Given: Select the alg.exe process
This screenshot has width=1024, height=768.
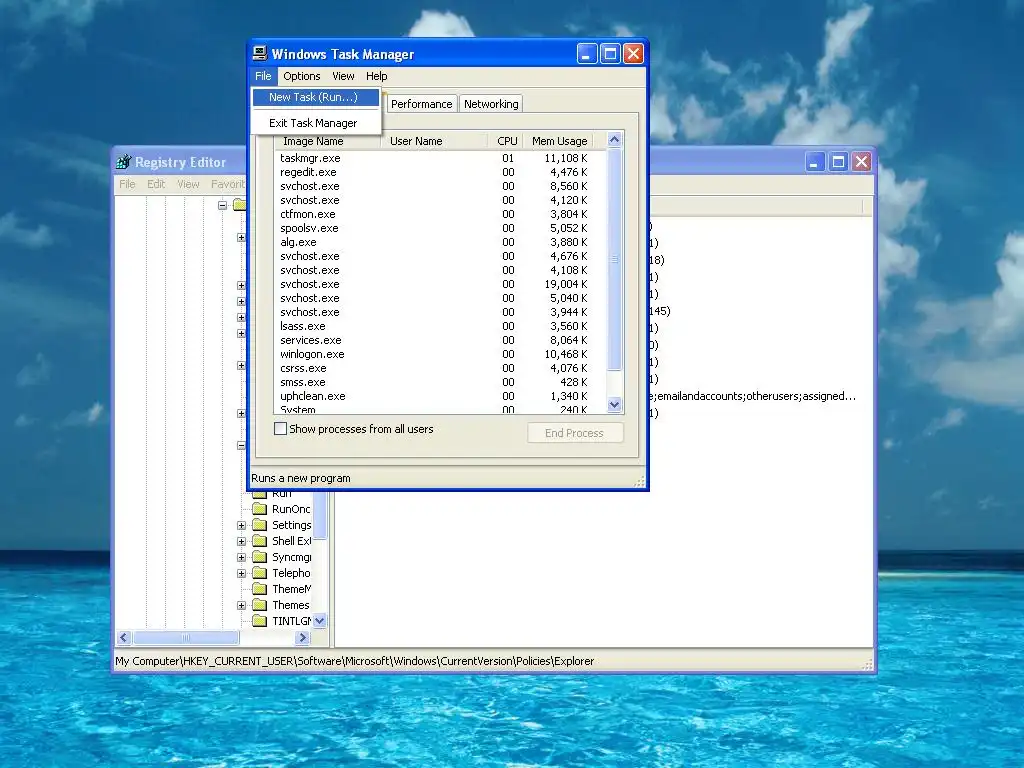Looking at the screenshot, I should point(298,242).
